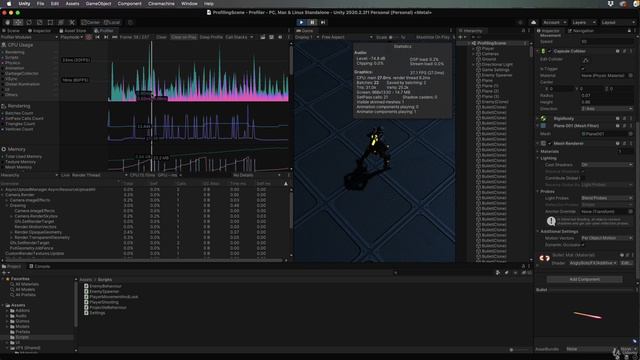Select the Hand view tool

pyautogui.click(x=7, y=22)
